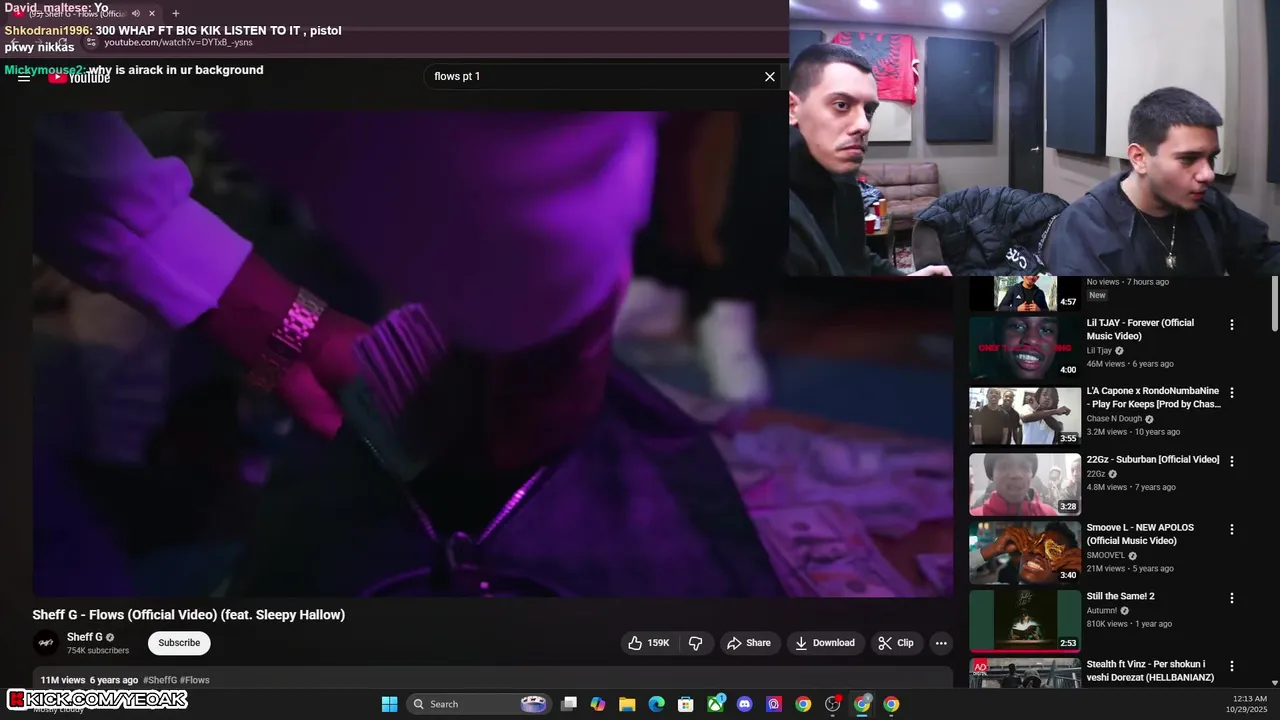Open title Lil TJAY - Forever (Official Music Video)
The image size is (1280, 720).
click(x=1140, y=329)
